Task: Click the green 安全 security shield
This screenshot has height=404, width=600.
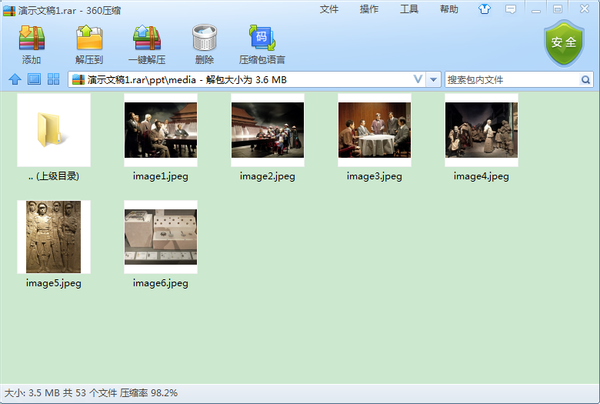Action: tap(564, 43)
